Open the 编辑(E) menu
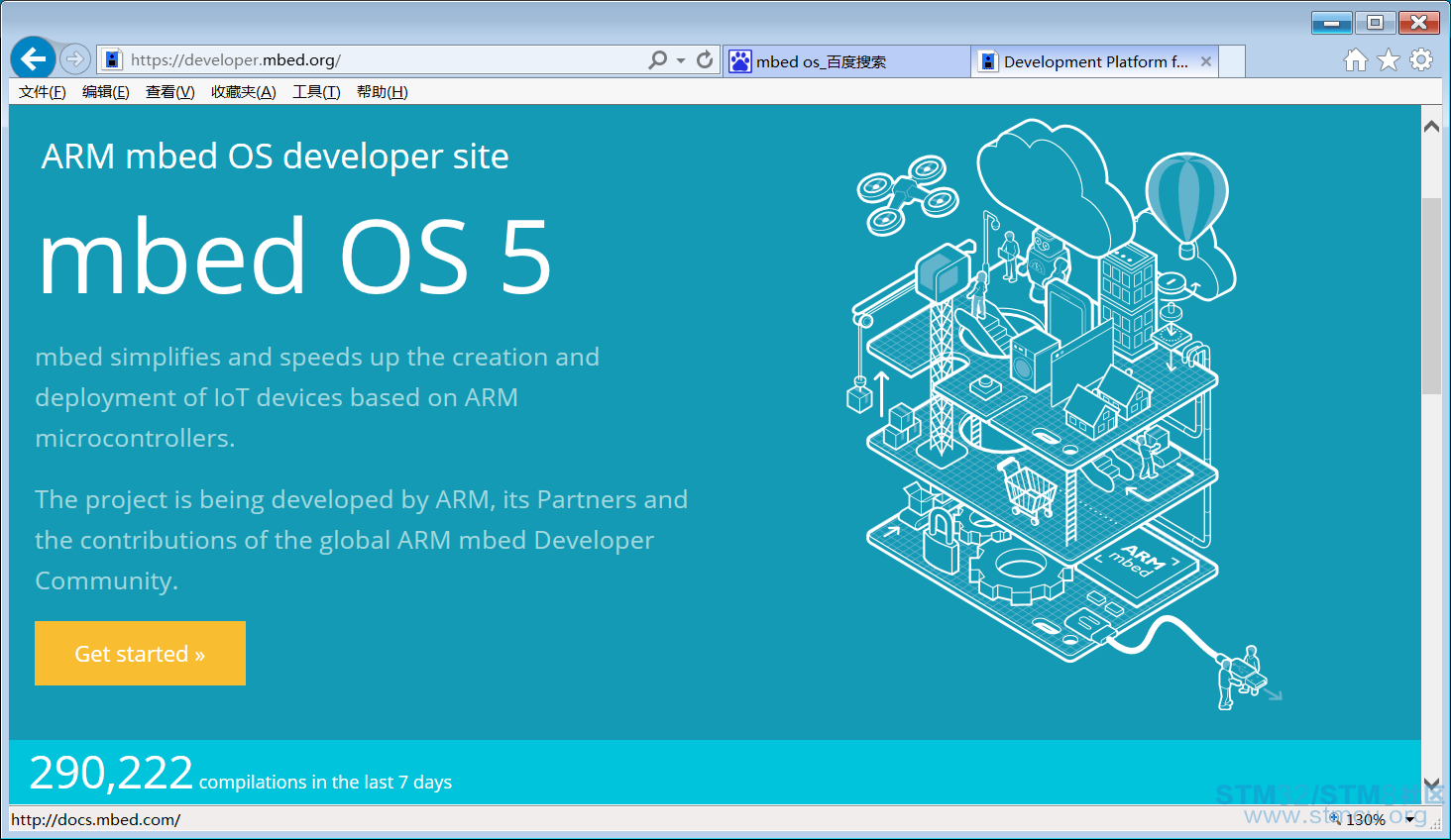This screenshot has height=840, width=1451. (106, 92)
